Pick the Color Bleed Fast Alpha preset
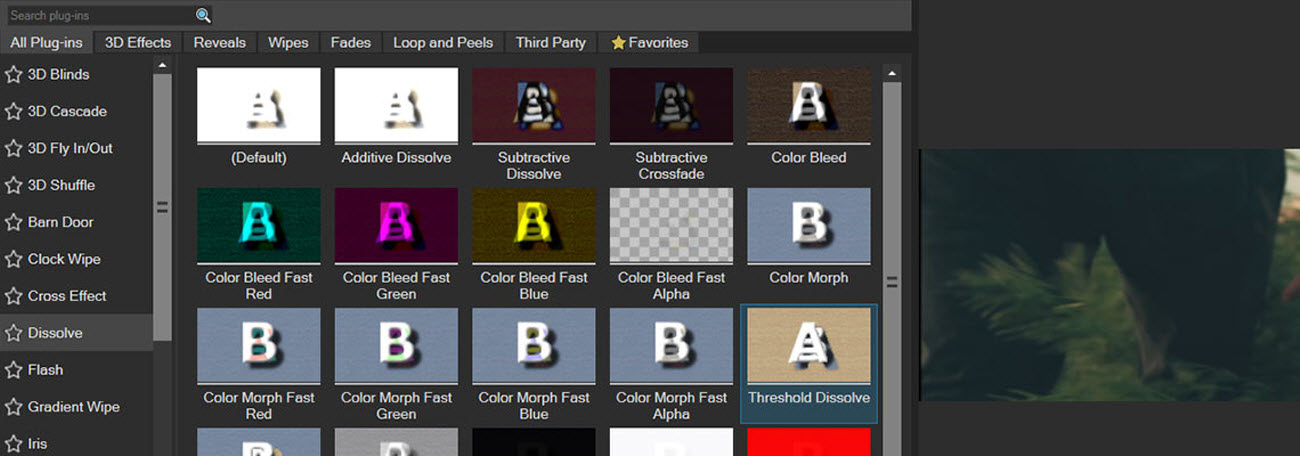1300x456 pixels. click(671, 225)
